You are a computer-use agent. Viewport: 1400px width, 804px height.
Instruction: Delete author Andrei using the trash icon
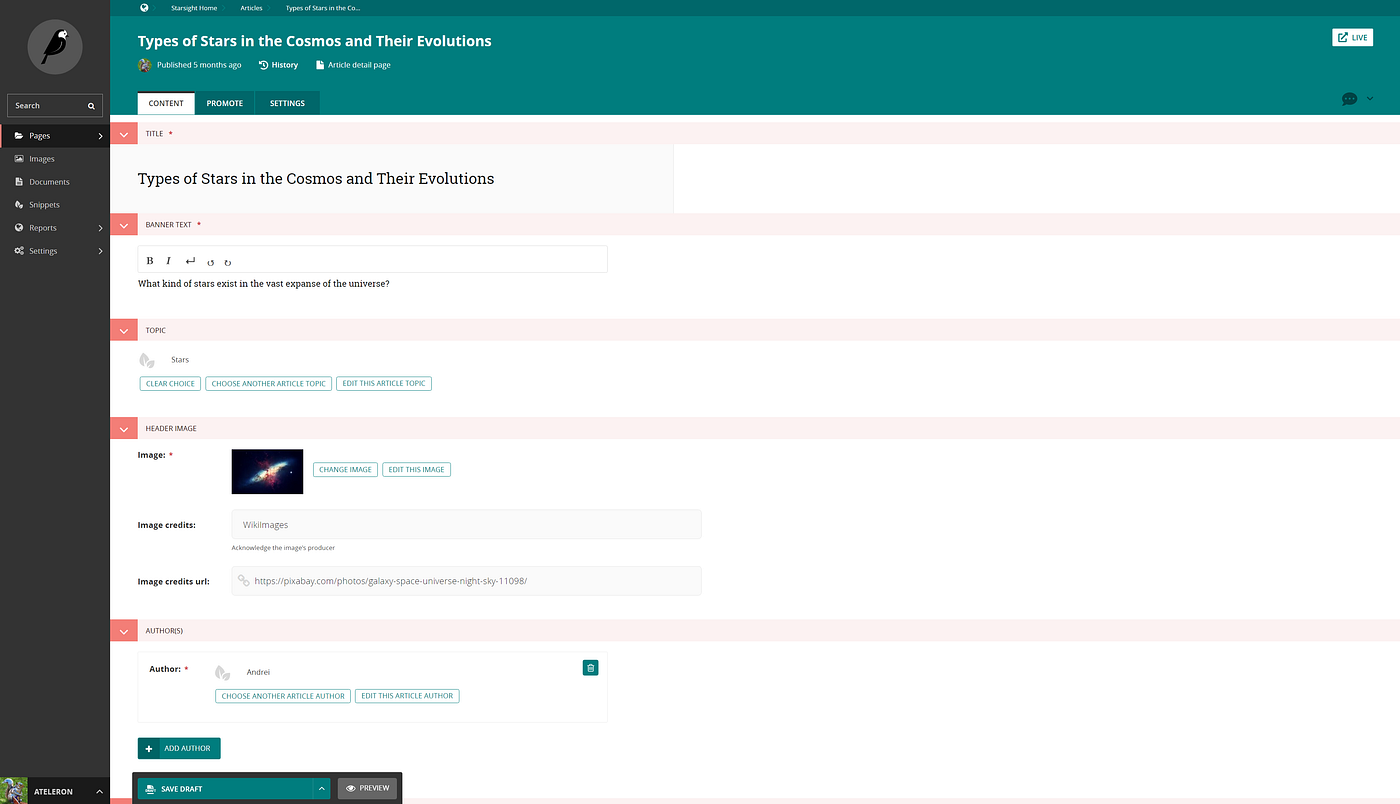(x=590, y=667)
